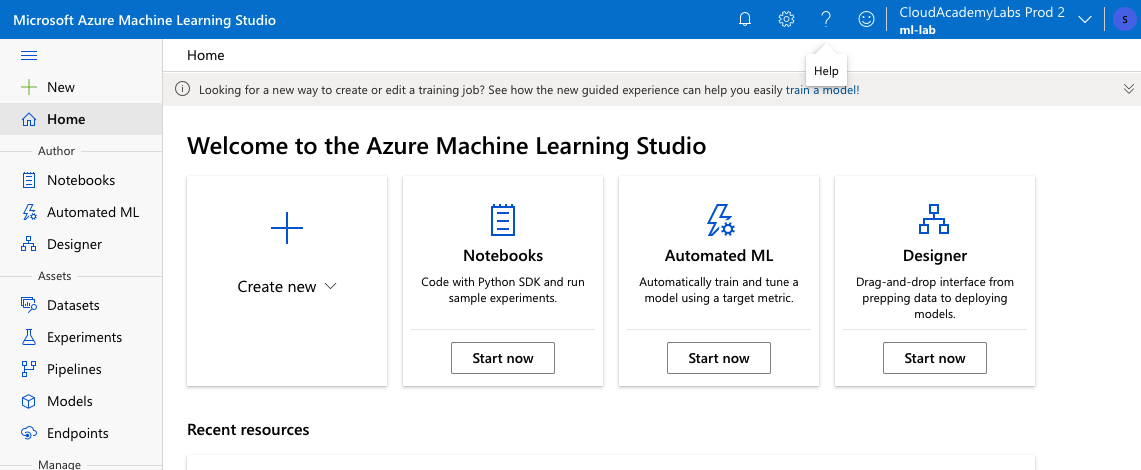Start now on the Notebooks card
Image resolution: width=1141 pixels, height=470 pixels.
pos(503,358)
